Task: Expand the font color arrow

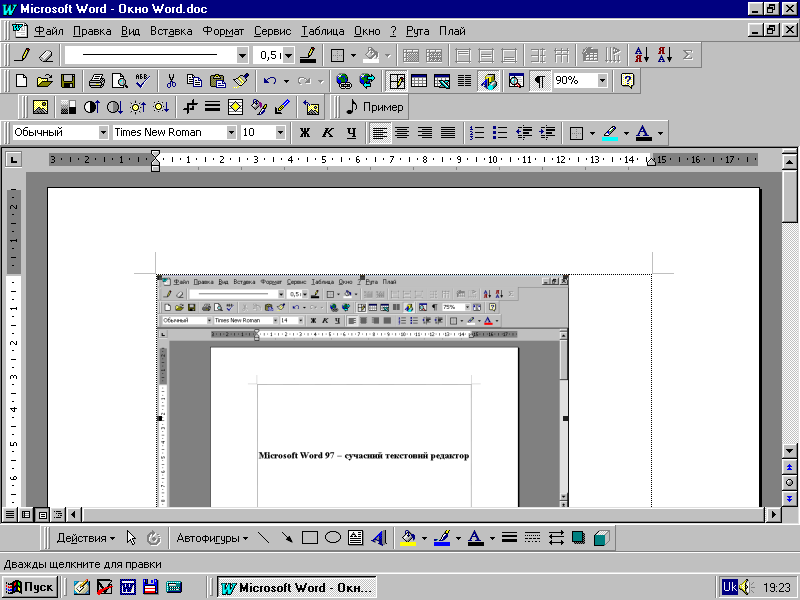Action: pos(660,133)
